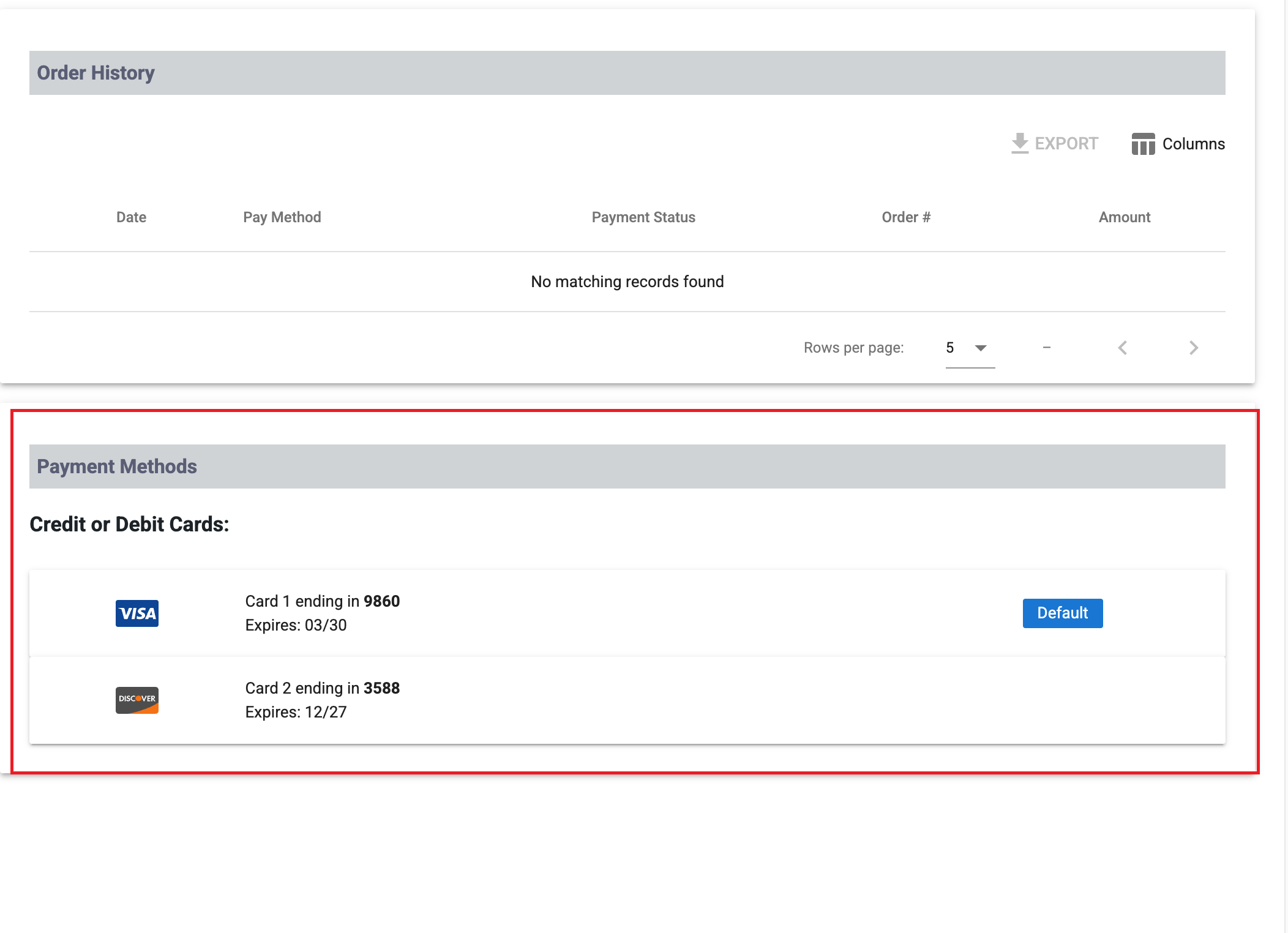Click the Columns label

(1193, 144)
